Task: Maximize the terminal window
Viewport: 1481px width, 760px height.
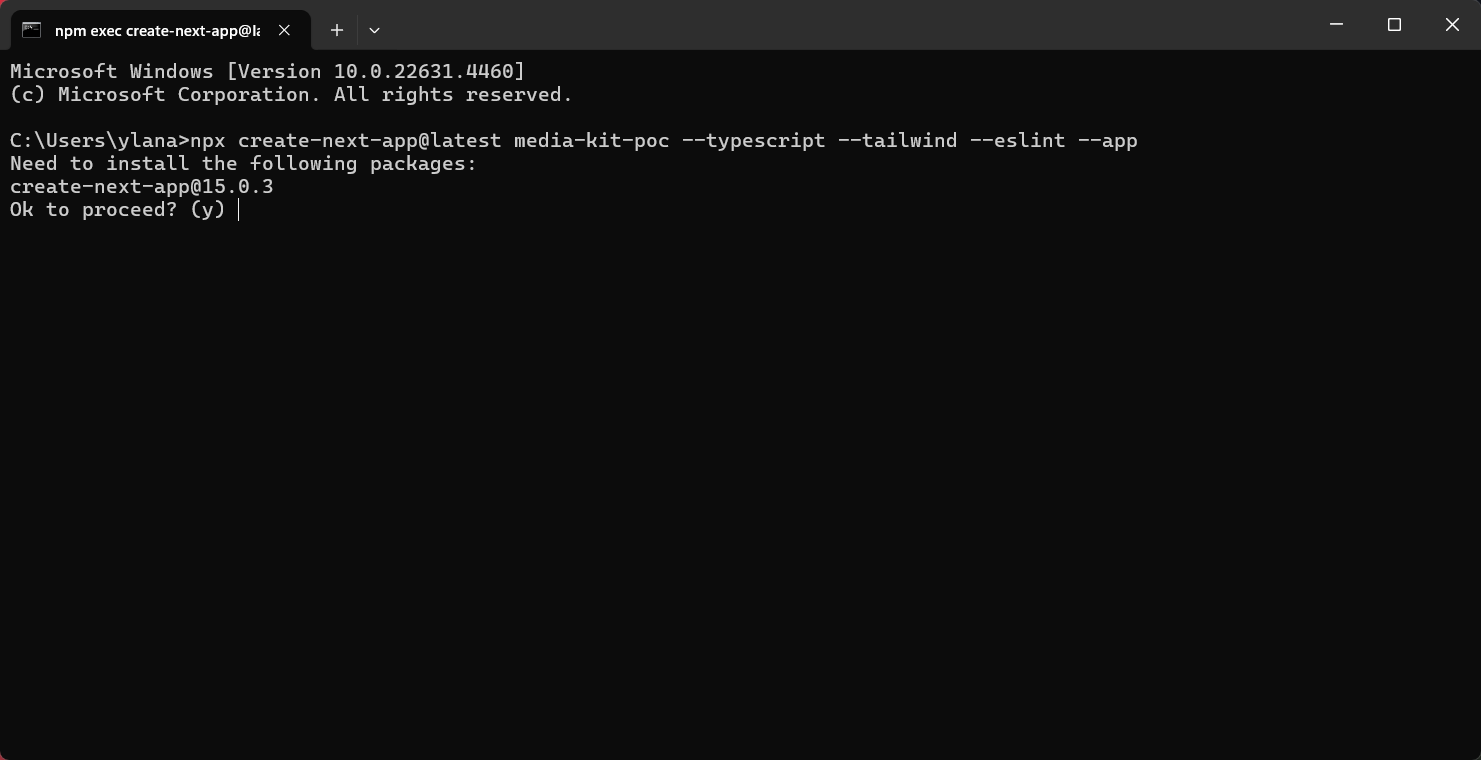Action: click(1394, 24)
